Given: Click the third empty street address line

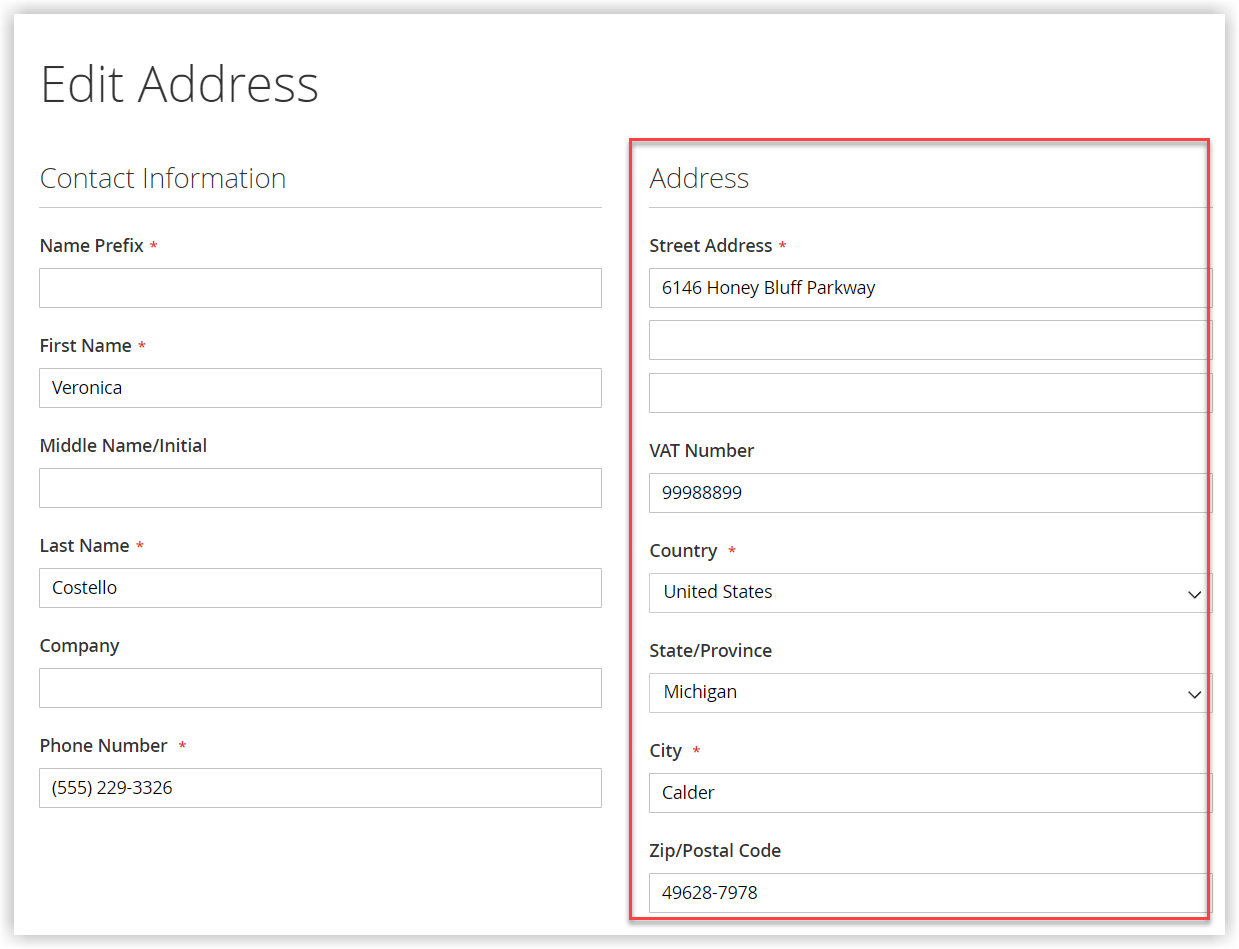Looking at the screenshot, I should [929, 392].
